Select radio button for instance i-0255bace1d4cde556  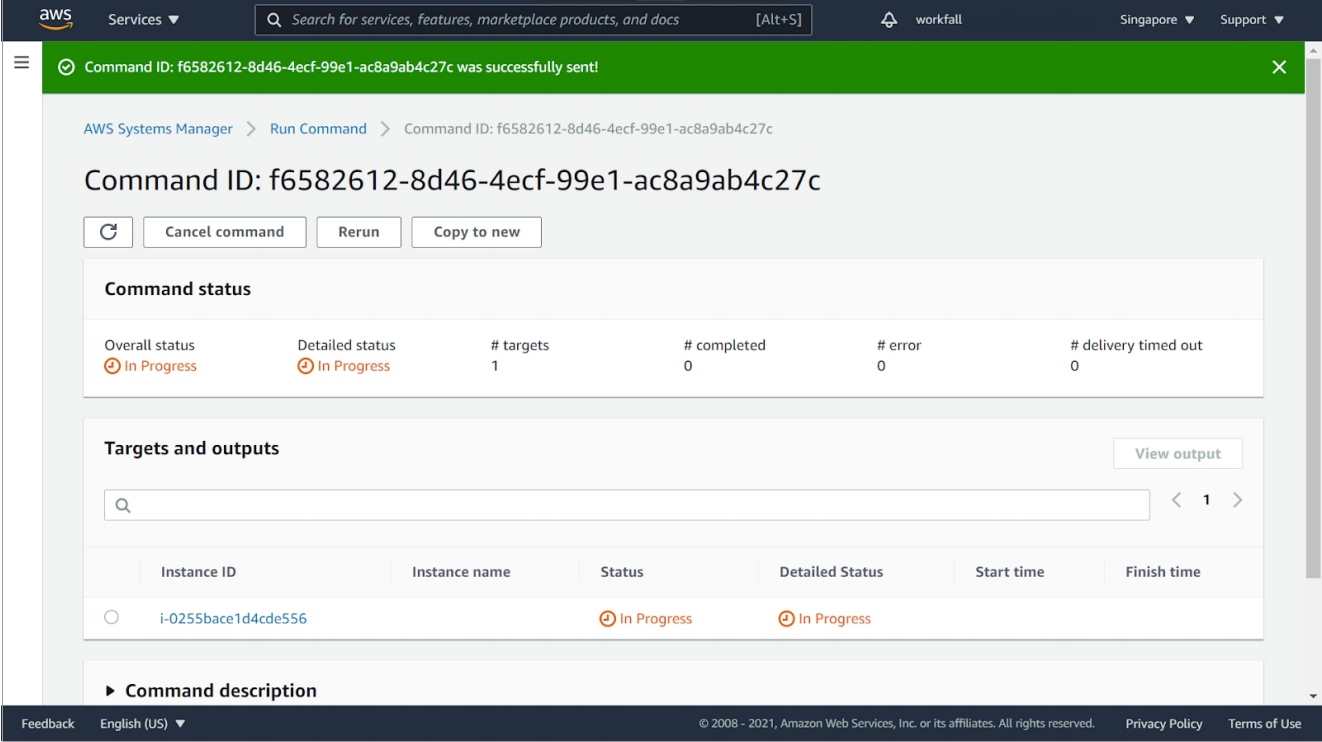[112, 618]
